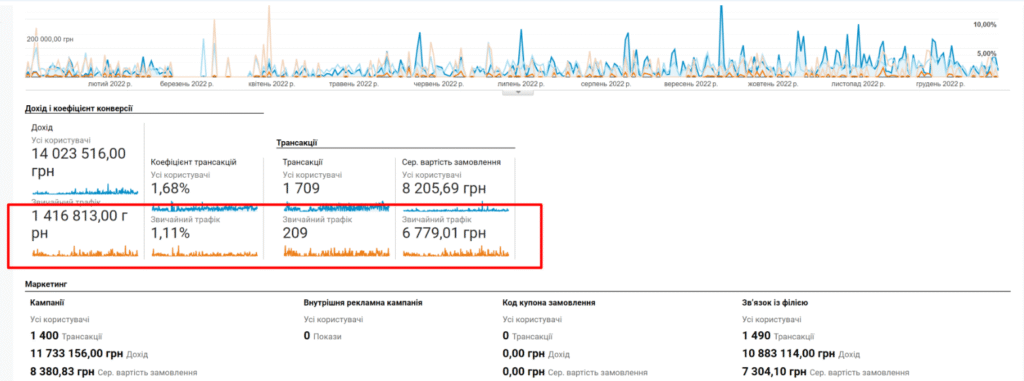Click the 1,68% conversion rate value
This screenshot has height=381, width=1024.
coord(170,189)
